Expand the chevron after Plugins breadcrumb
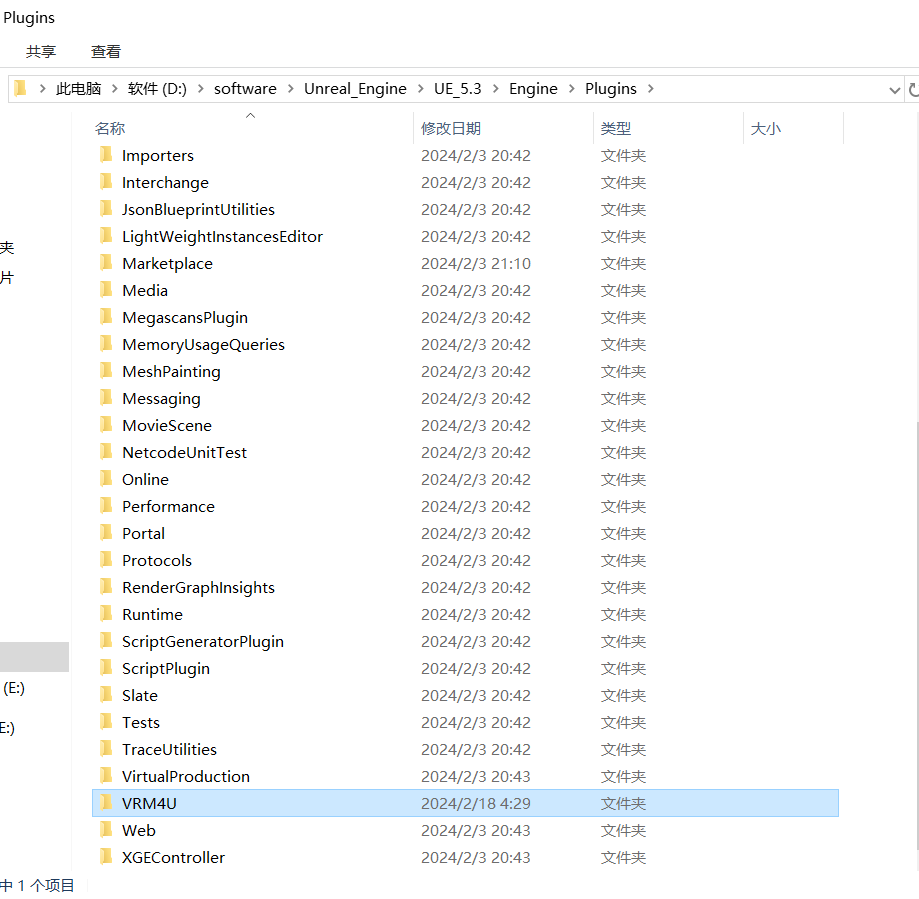Viewport: 919px width, 899px height. click(651, 88)
